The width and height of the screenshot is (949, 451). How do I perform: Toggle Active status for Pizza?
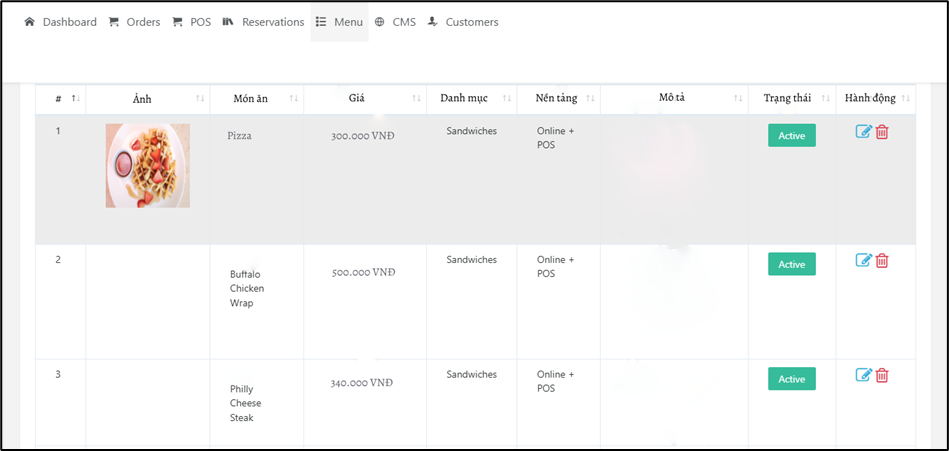tap(792, 136)
